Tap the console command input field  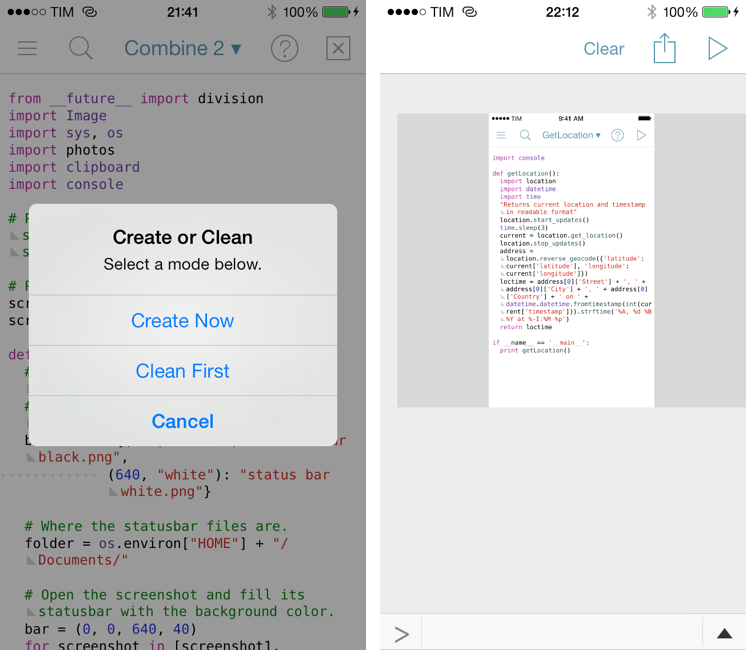(x=560, y=633)
